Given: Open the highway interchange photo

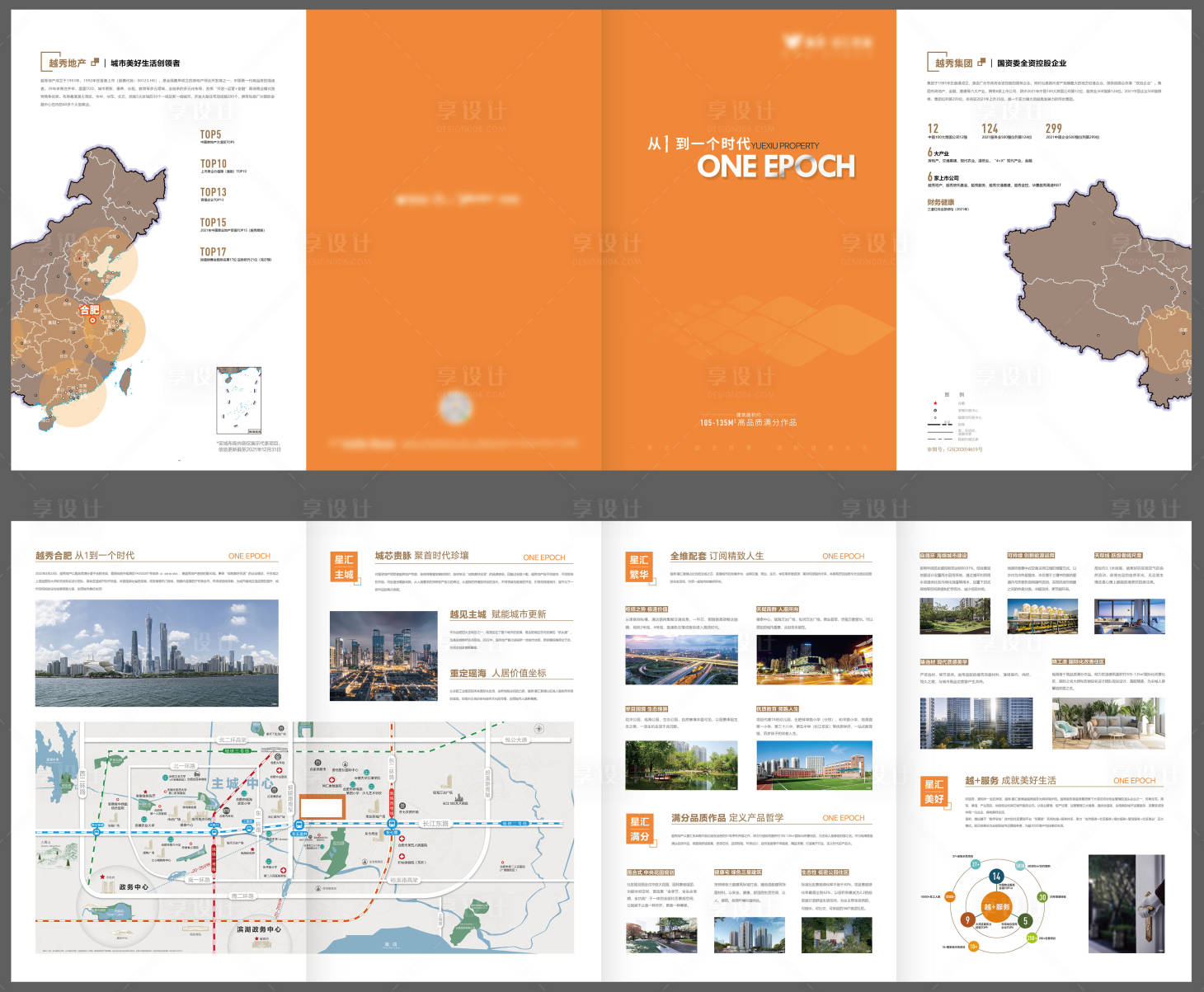Looking at the screenshot, I should click(681, 659).
